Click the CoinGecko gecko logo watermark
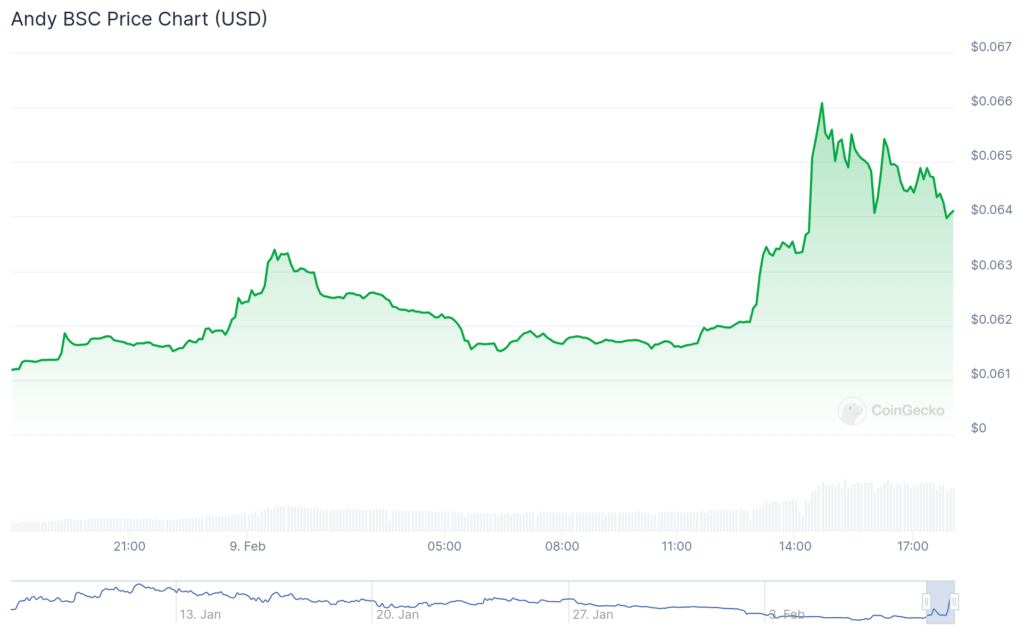Viewport: 1024px width, 639px height. pyautogui.click(x=852, y=410)
